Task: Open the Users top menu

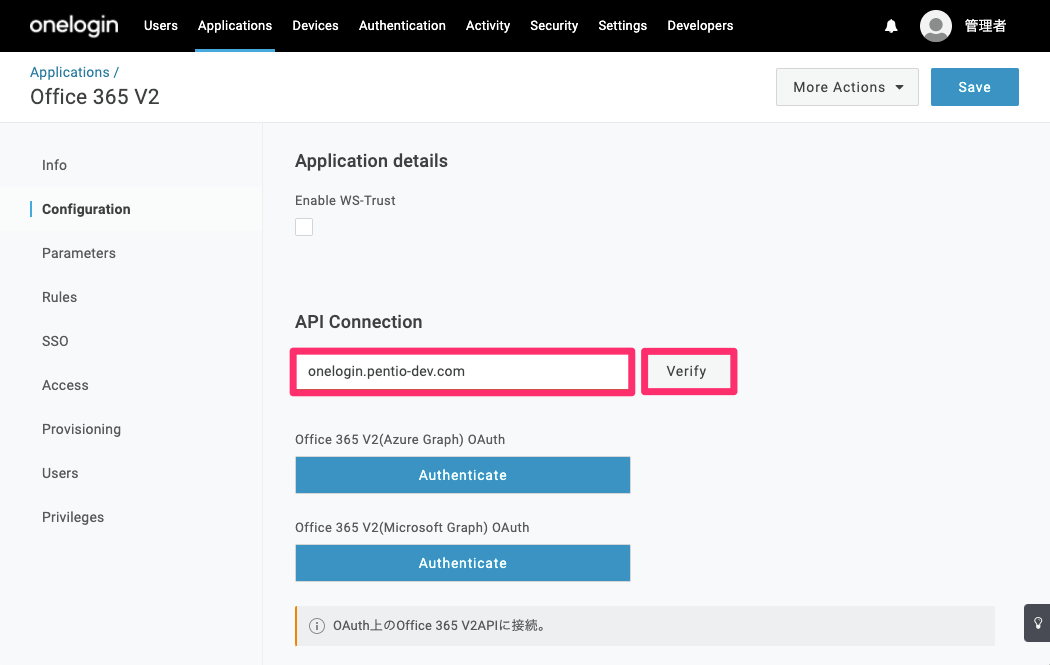Action: click(161, 25)
